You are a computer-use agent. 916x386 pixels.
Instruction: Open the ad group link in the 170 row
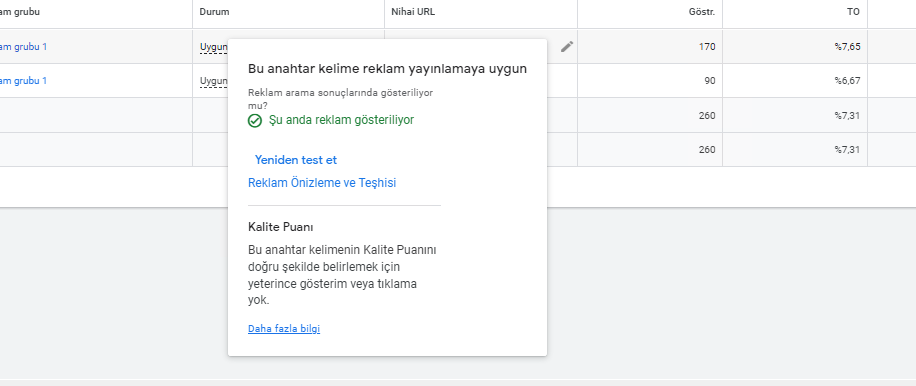23,47
